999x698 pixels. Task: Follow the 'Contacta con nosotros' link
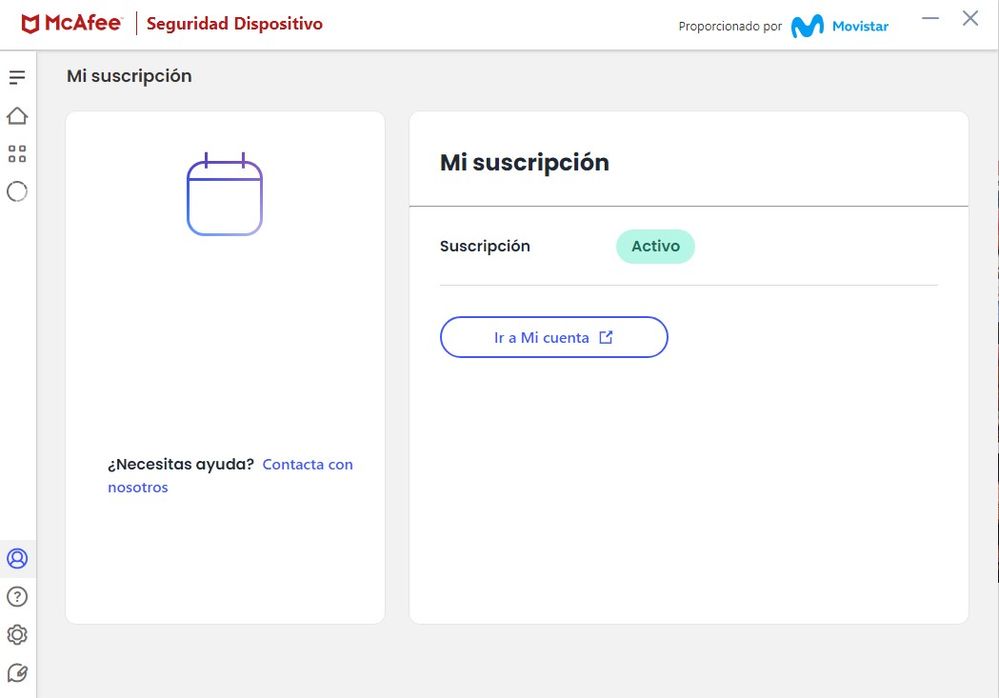307,464
